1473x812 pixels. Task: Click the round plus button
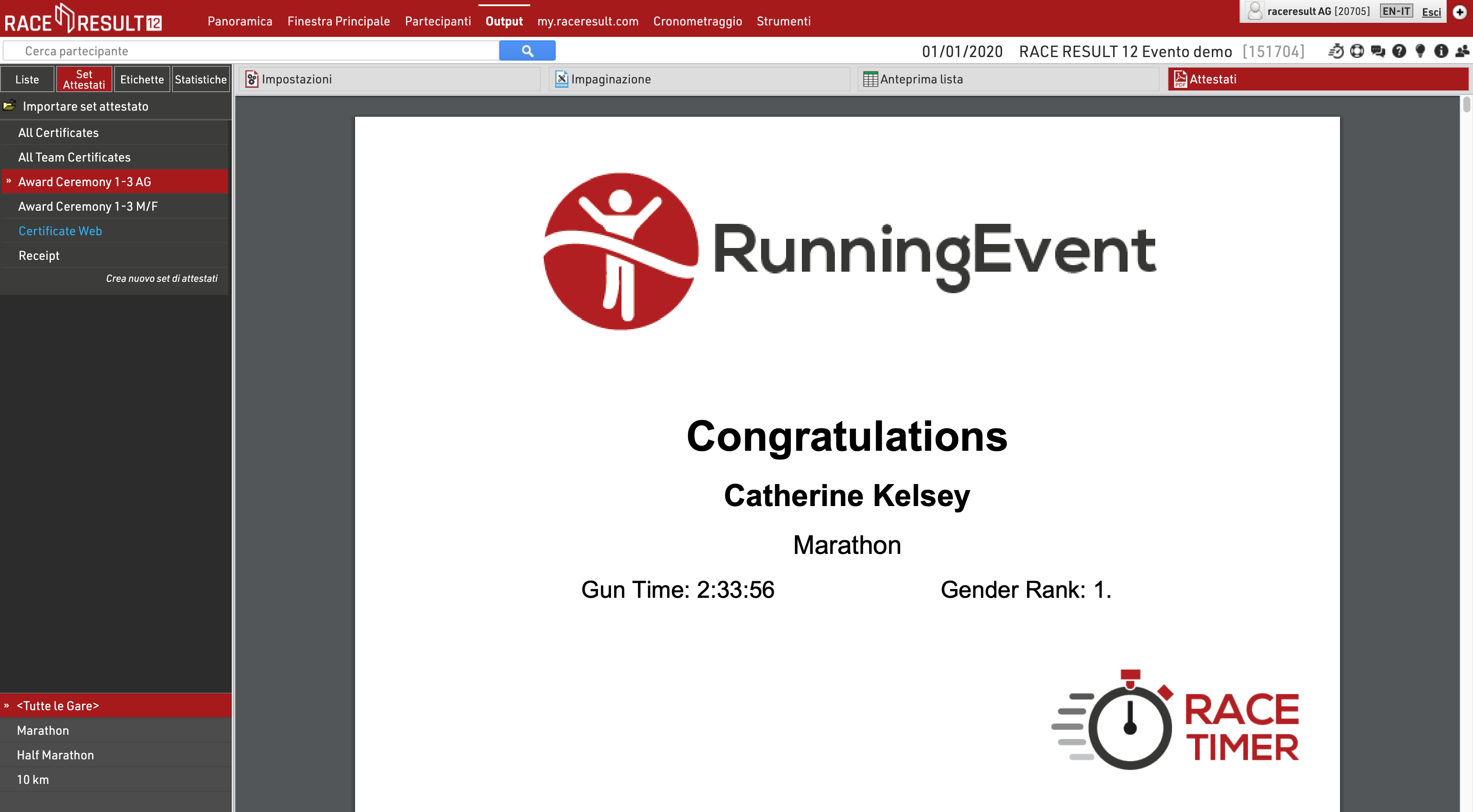pyautogui.click(x=1460, y=11)
